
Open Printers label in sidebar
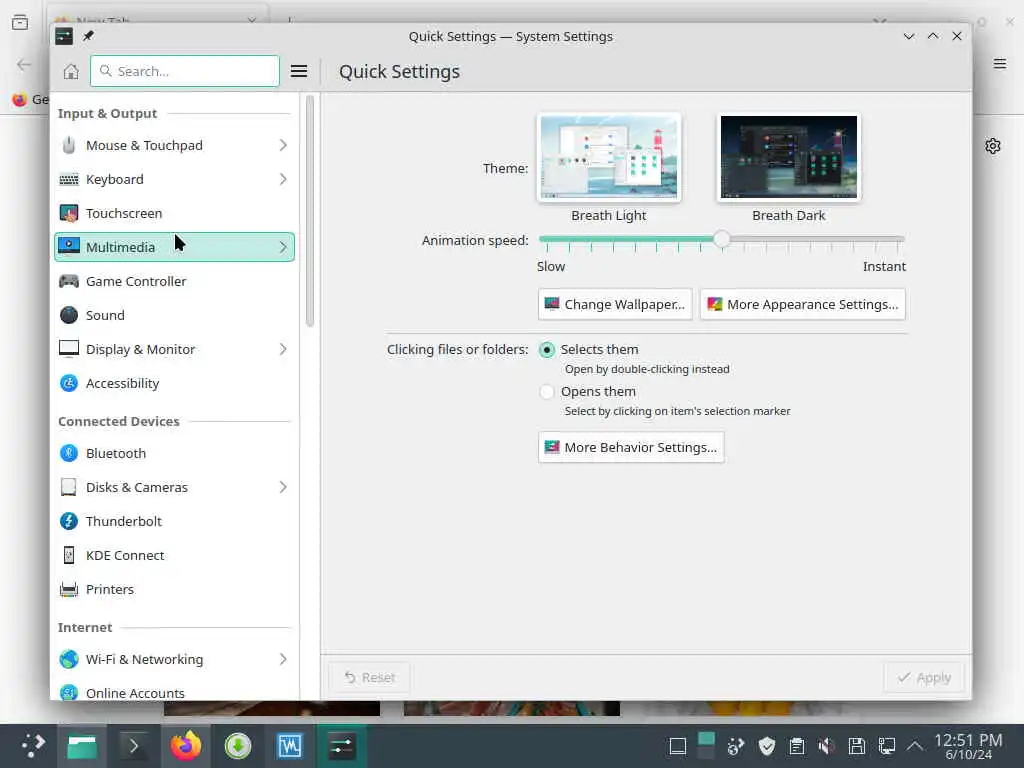(x=110, y=589)
